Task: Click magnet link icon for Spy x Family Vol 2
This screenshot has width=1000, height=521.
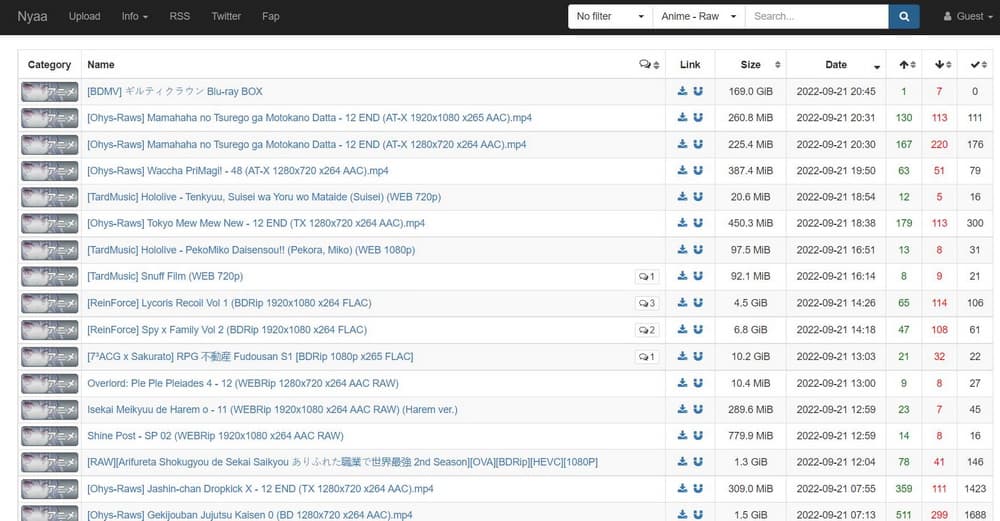Action: pos(697,330)
